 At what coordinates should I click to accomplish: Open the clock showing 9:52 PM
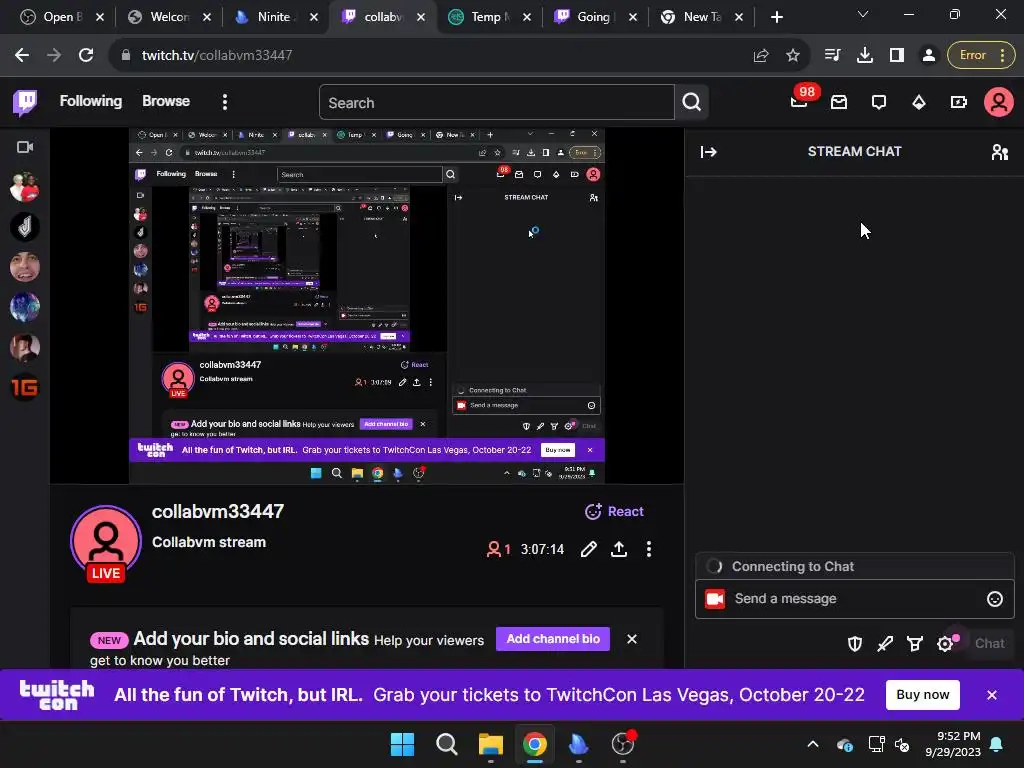pos(953,744)
